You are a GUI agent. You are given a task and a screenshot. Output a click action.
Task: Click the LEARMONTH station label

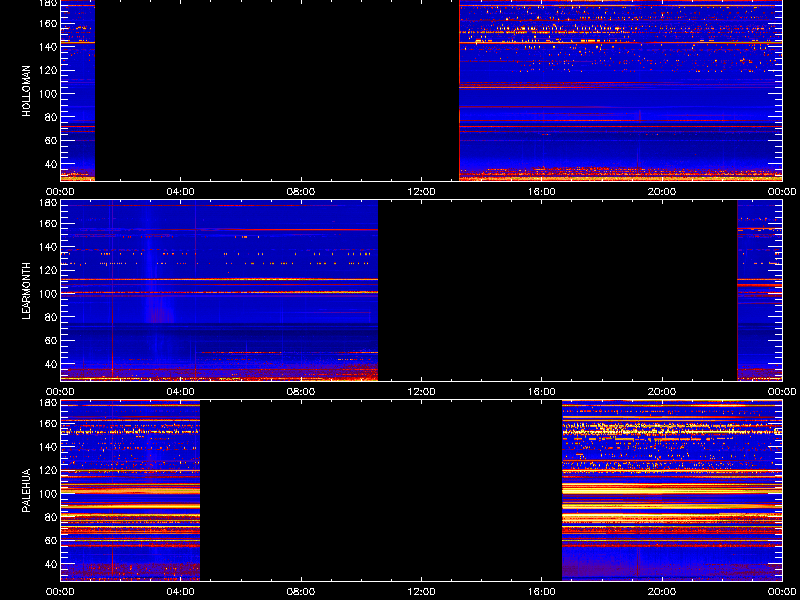click(27, 291)
